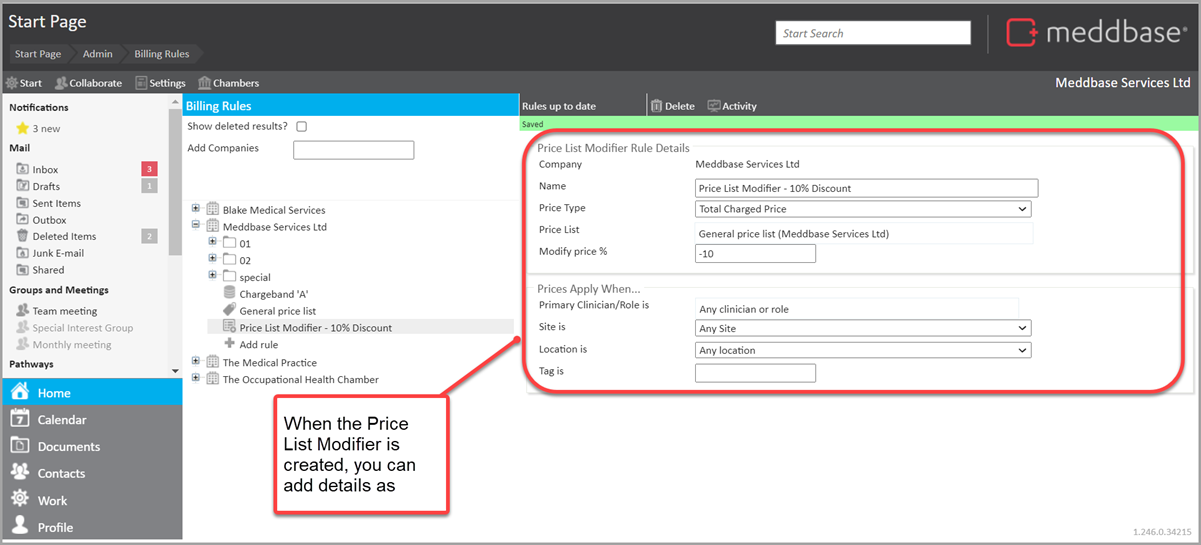The width and height of the screenshot is (1201, 545).
Task: Open the Site is dropdown
Action: 862,328
